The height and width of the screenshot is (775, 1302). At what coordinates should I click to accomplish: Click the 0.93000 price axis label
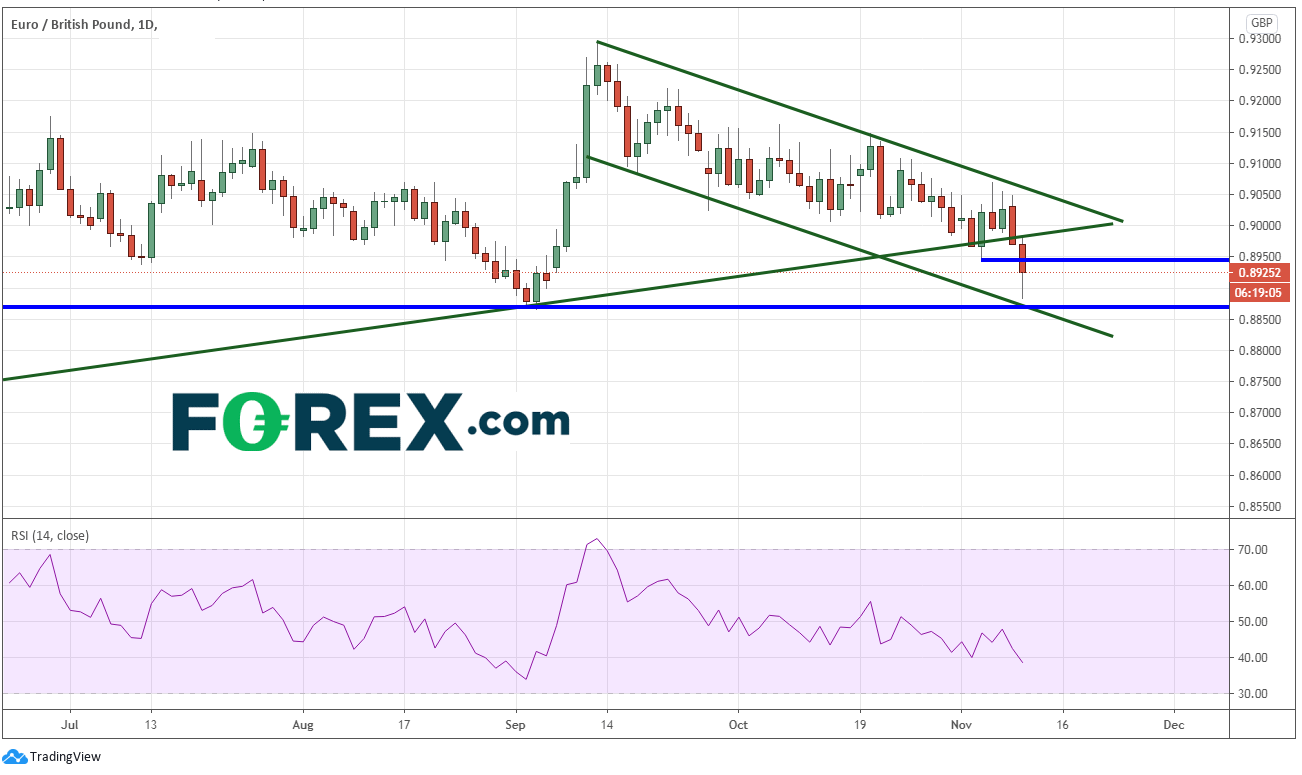pos(1258,39)
